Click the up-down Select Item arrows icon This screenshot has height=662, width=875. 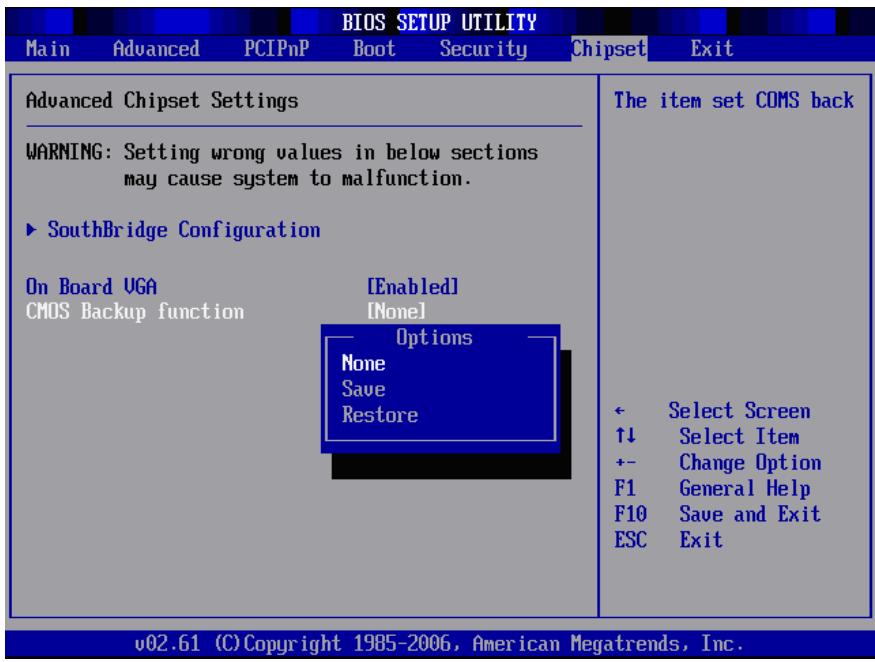tap(625, 436)
